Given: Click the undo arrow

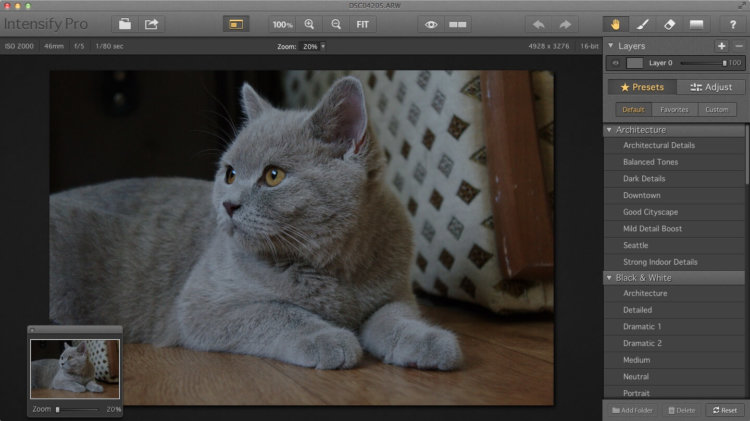Looking at the screenshot, I should click(x=539, y=24).
